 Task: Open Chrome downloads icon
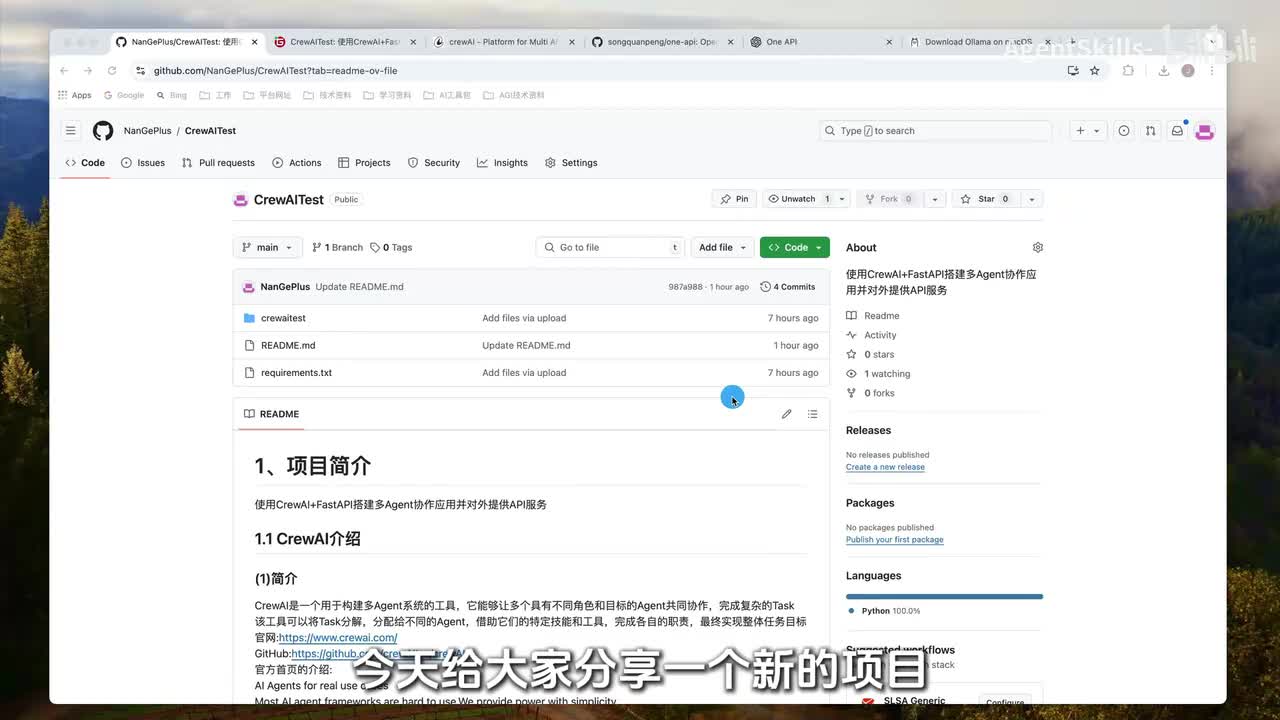point(1164,71)
